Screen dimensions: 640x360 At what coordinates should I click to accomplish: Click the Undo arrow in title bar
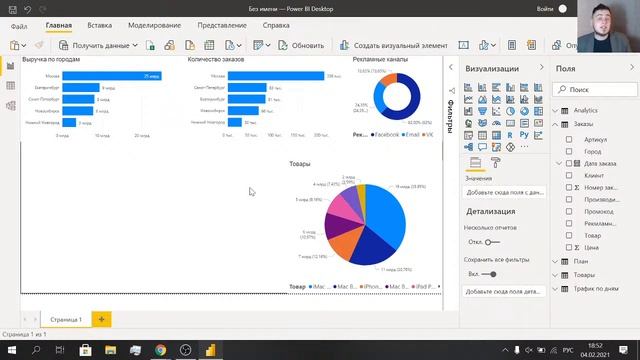pyautogui.click(x=27, y=9)
